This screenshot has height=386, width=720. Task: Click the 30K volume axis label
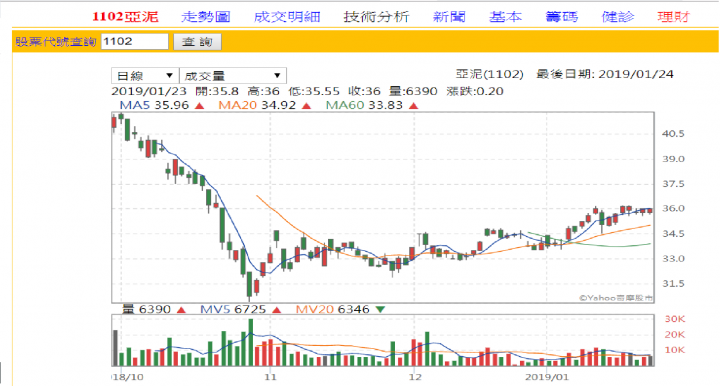(x=675, y=319)
